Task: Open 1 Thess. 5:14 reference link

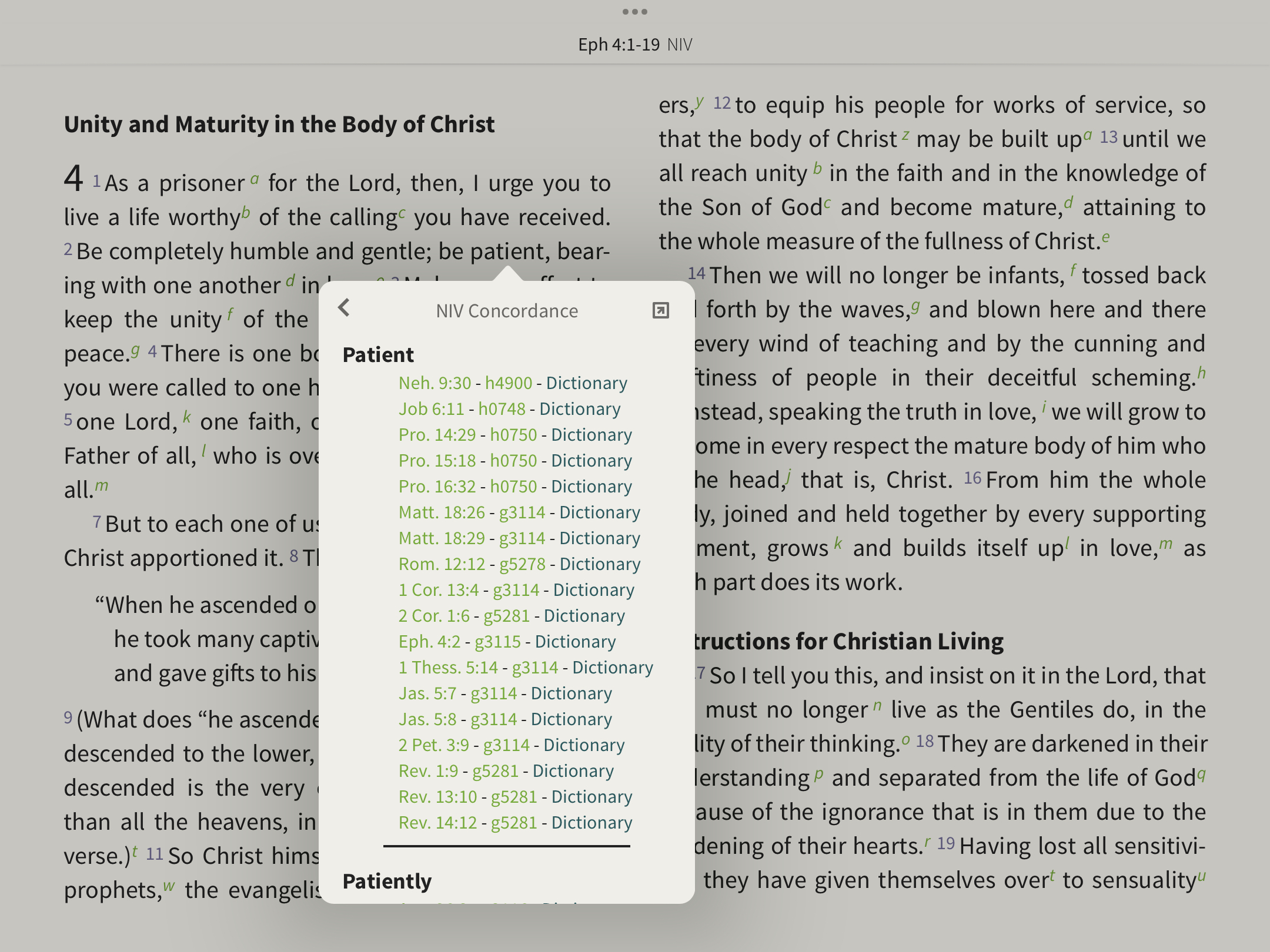Action: [x=448, y=668]
